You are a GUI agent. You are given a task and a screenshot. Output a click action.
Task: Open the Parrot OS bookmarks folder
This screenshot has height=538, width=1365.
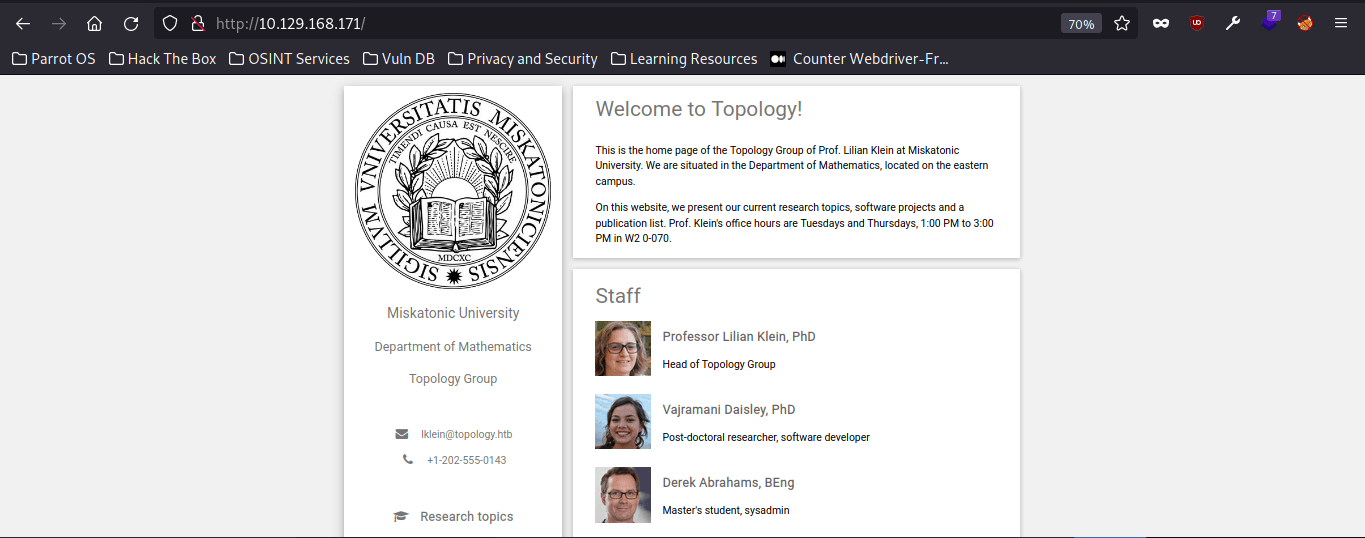[x=54, y=59]
